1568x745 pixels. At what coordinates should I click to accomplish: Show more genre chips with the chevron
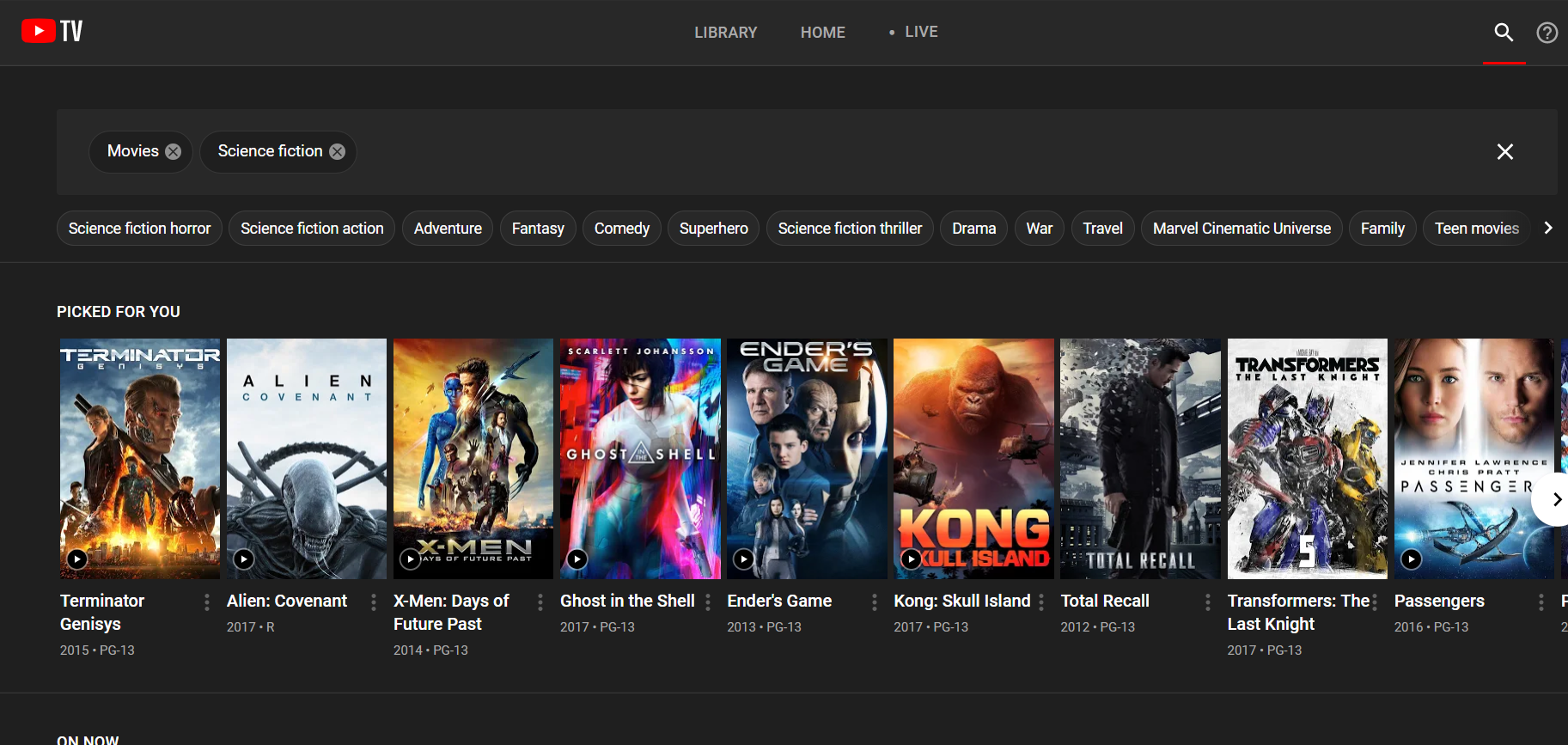pos(1548,228)
